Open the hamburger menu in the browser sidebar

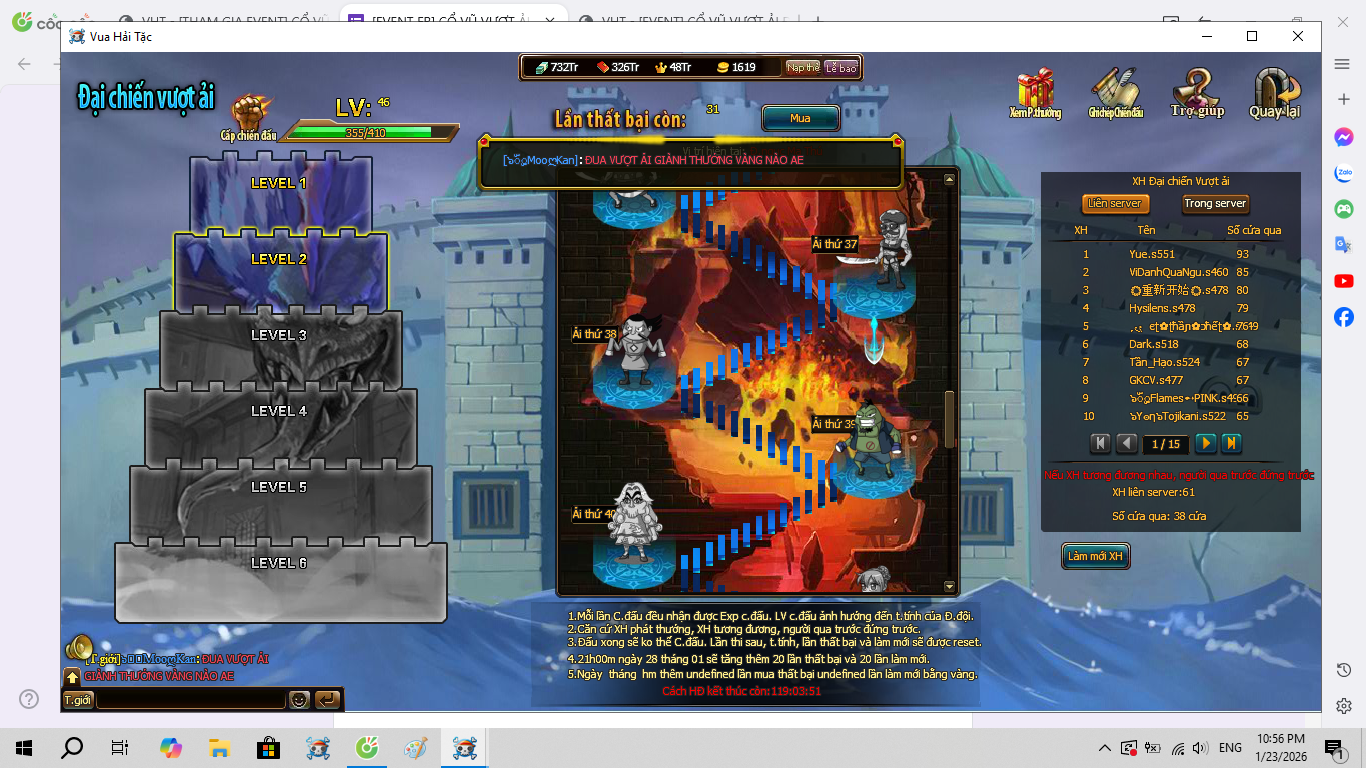(1343, 63)
